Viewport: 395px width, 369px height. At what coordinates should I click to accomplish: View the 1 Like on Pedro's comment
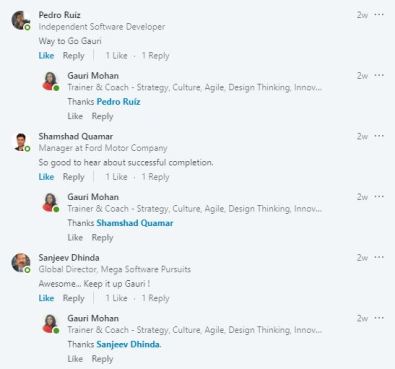tap(116, 56)
